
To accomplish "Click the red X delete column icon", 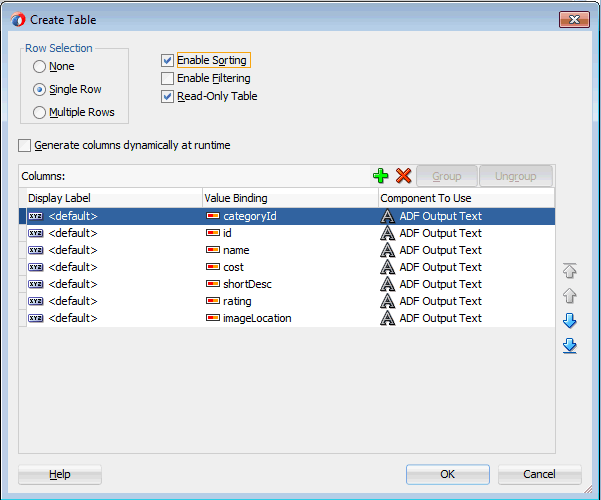I will tap(403, 176).
